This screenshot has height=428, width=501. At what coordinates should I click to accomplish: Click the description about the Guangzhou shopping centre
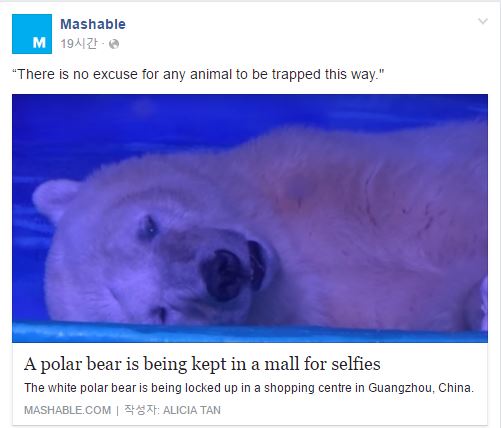(x=249, y=388)
